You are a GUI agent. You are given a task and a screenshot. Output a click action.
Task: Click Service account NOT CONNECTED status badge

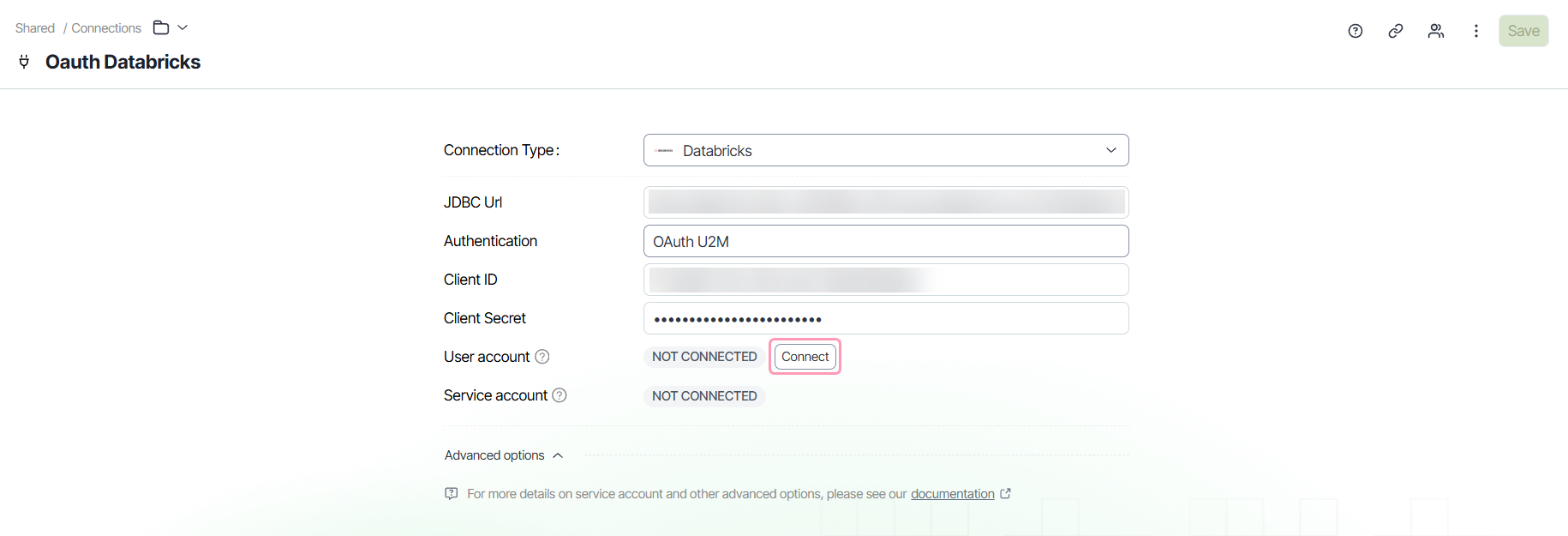point(704,396)
